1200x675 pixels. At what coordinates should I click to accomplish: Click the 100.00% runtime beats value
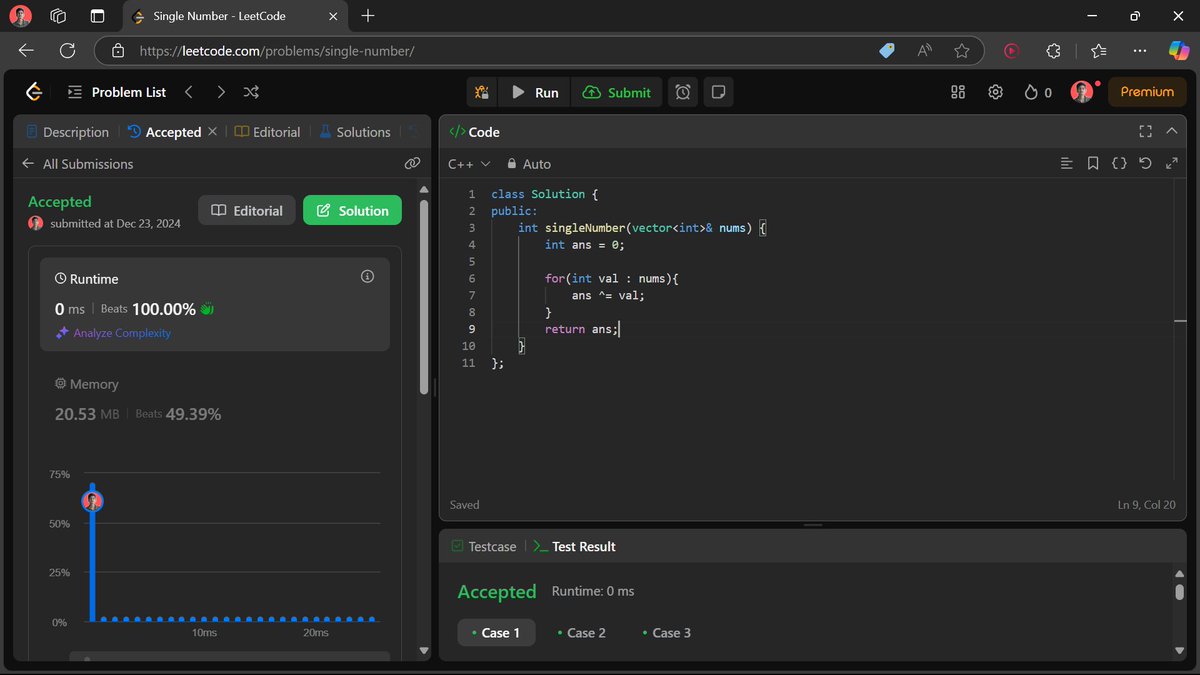164,309
